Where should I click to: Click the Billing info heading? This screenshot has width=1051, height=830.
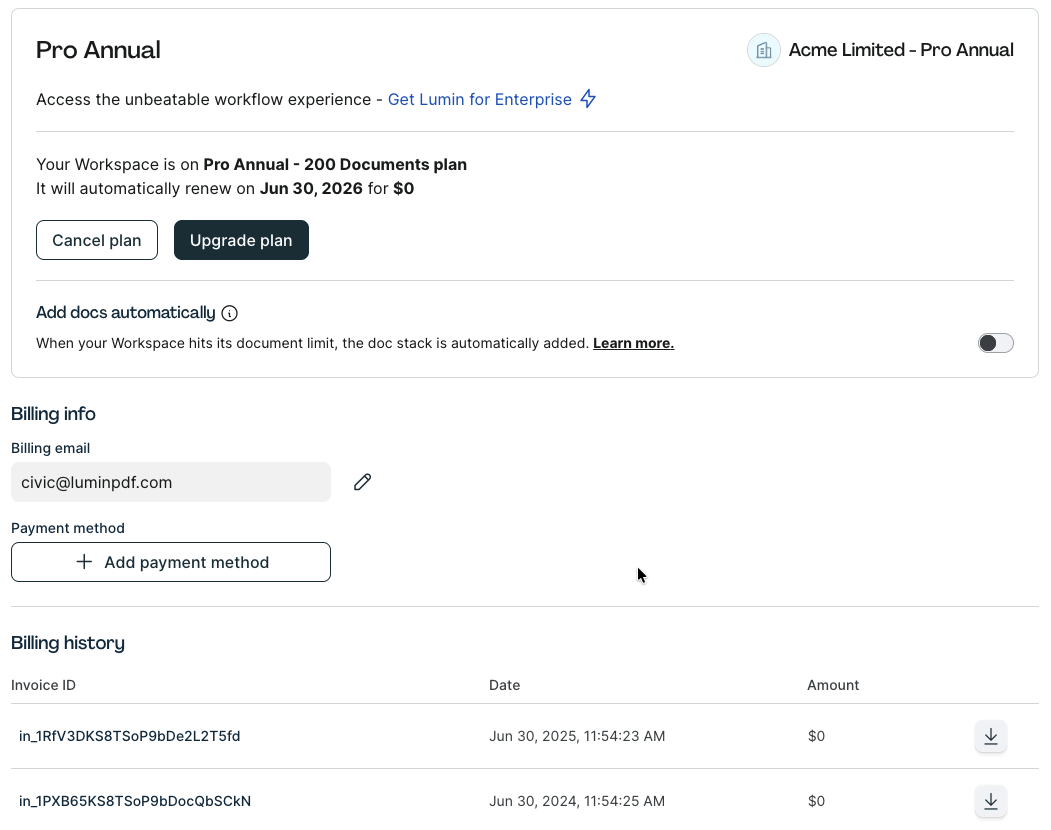pos(54,414)
